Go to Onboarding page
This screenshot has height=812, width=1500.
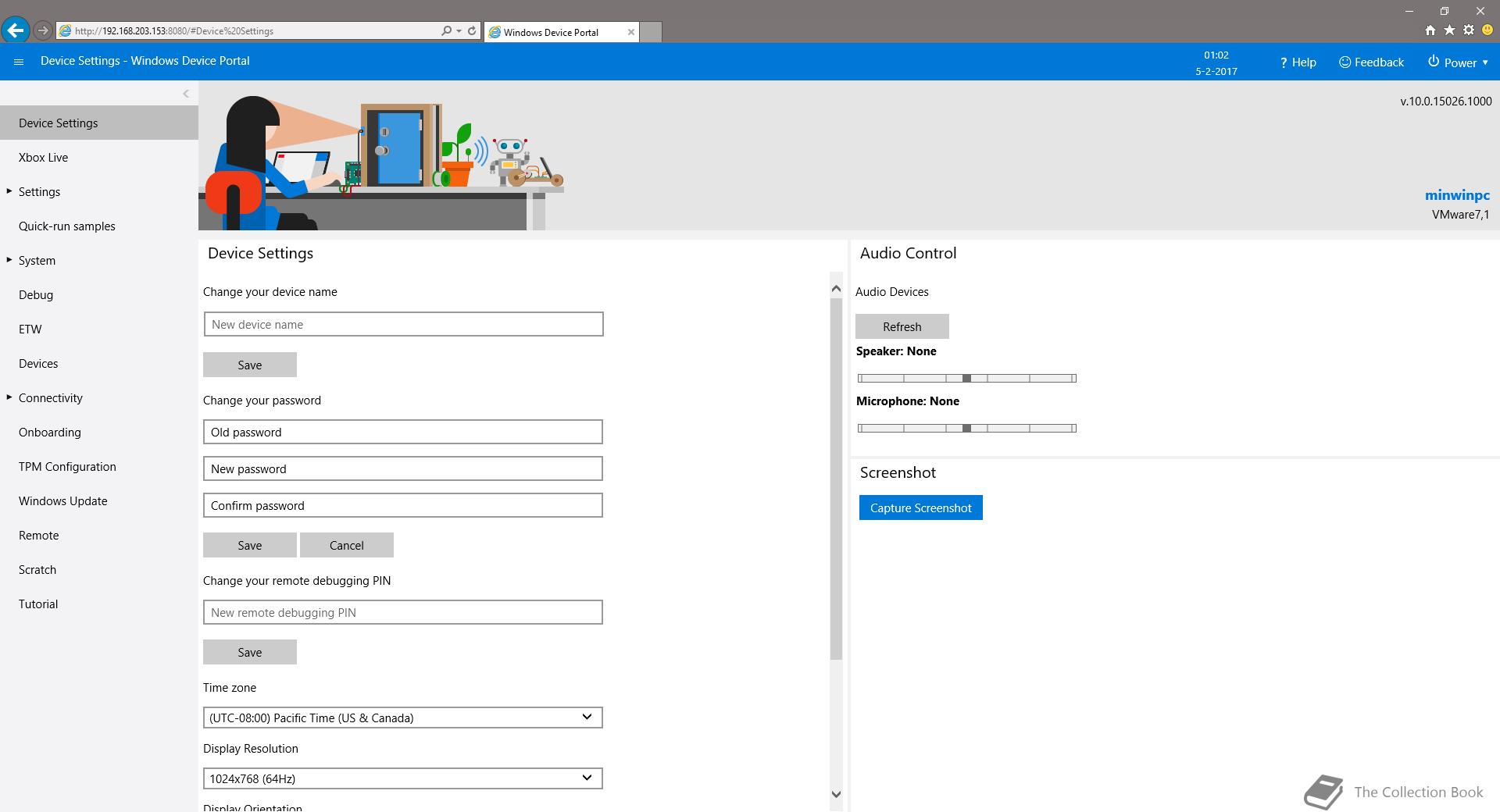coord(49,432)
